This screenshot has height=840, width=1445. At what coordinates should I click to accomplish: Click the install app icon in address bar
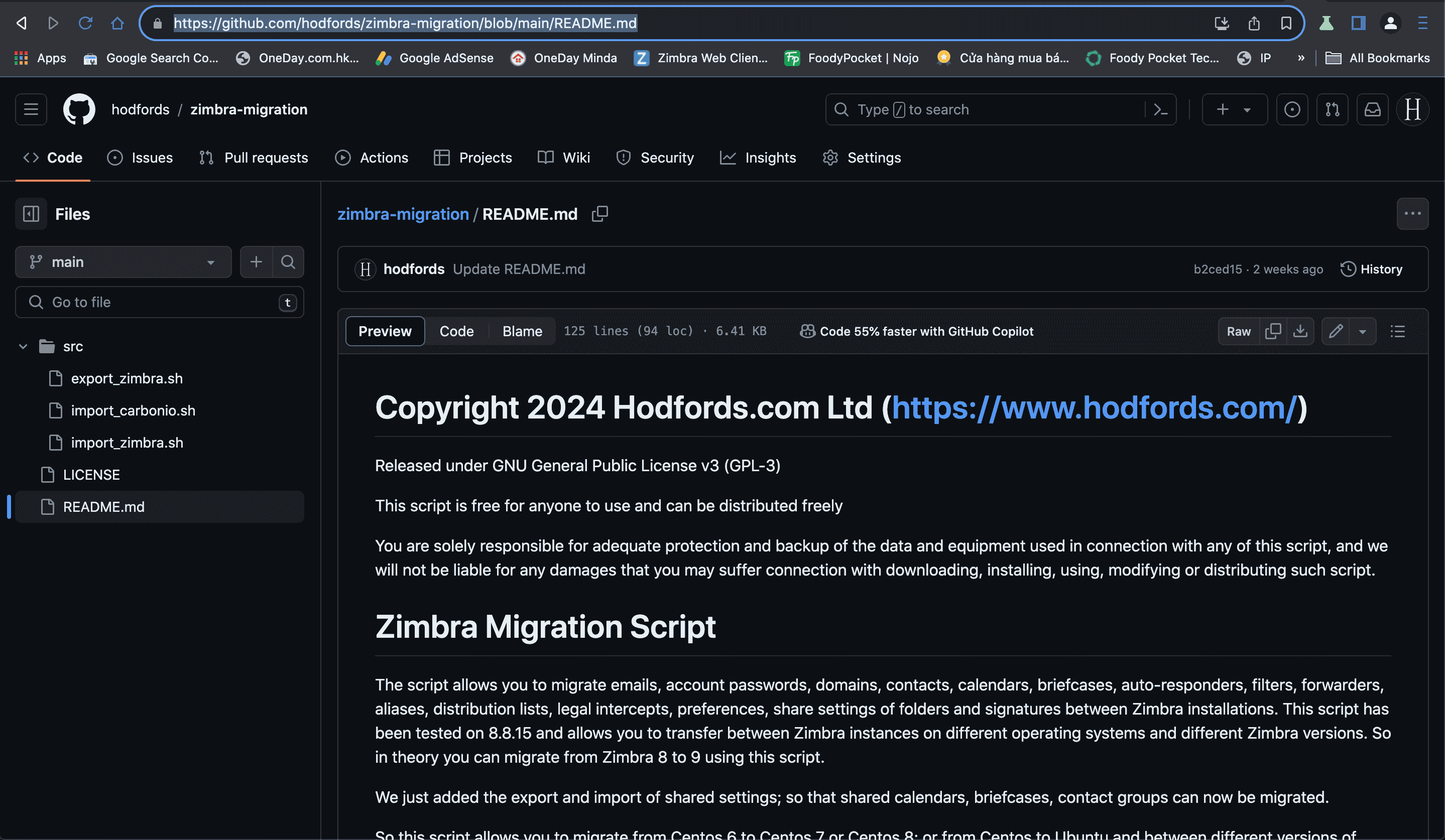(1222, 23)
